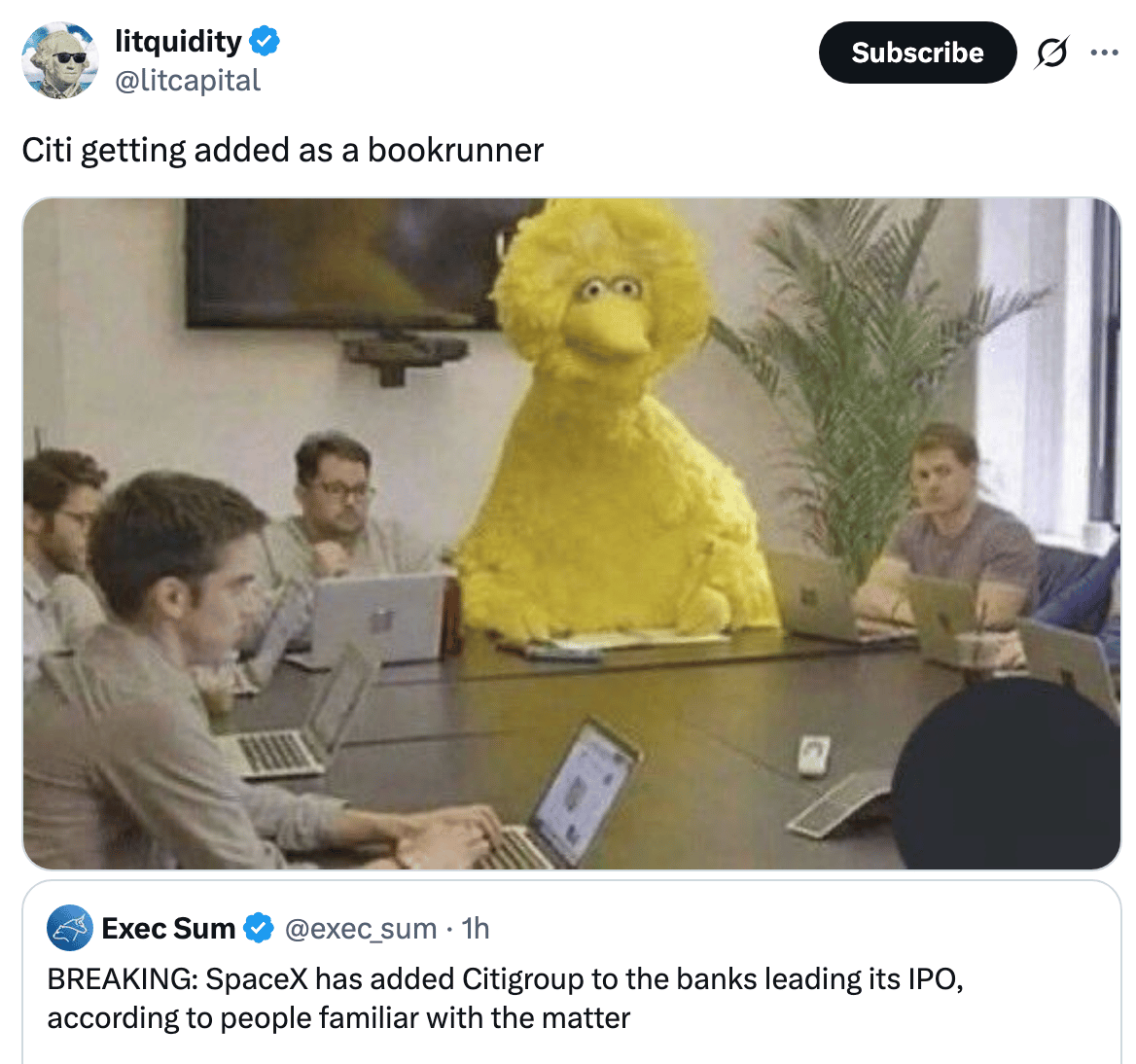The image size is (1136, 1064).
Task: Open litquidity's profile avatar
Action: 59,60
